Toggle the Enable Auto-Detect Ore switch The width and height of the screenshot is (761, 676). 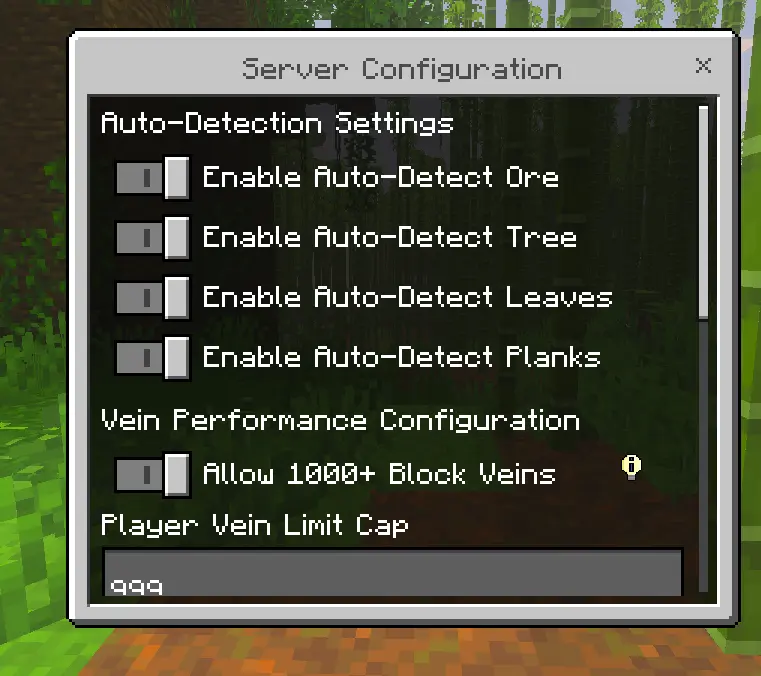152,178
